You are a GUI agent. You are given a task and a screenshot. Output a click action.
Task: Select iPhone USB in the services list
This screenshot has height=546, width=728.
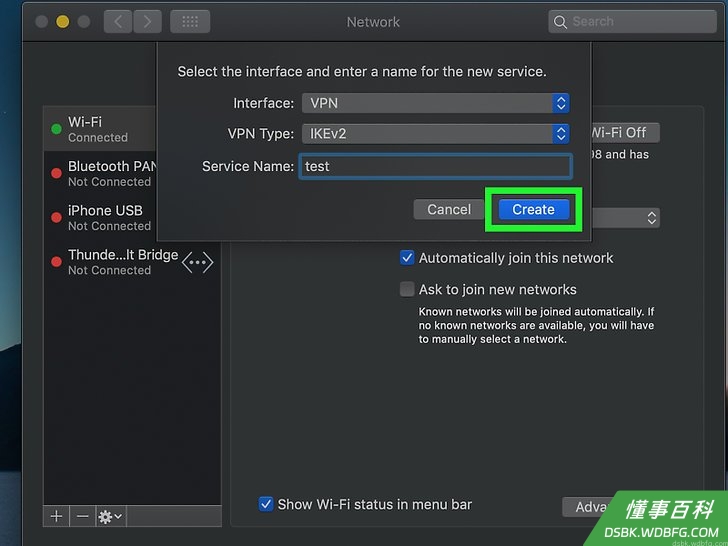pyautogui.click(x=100, y=217)
